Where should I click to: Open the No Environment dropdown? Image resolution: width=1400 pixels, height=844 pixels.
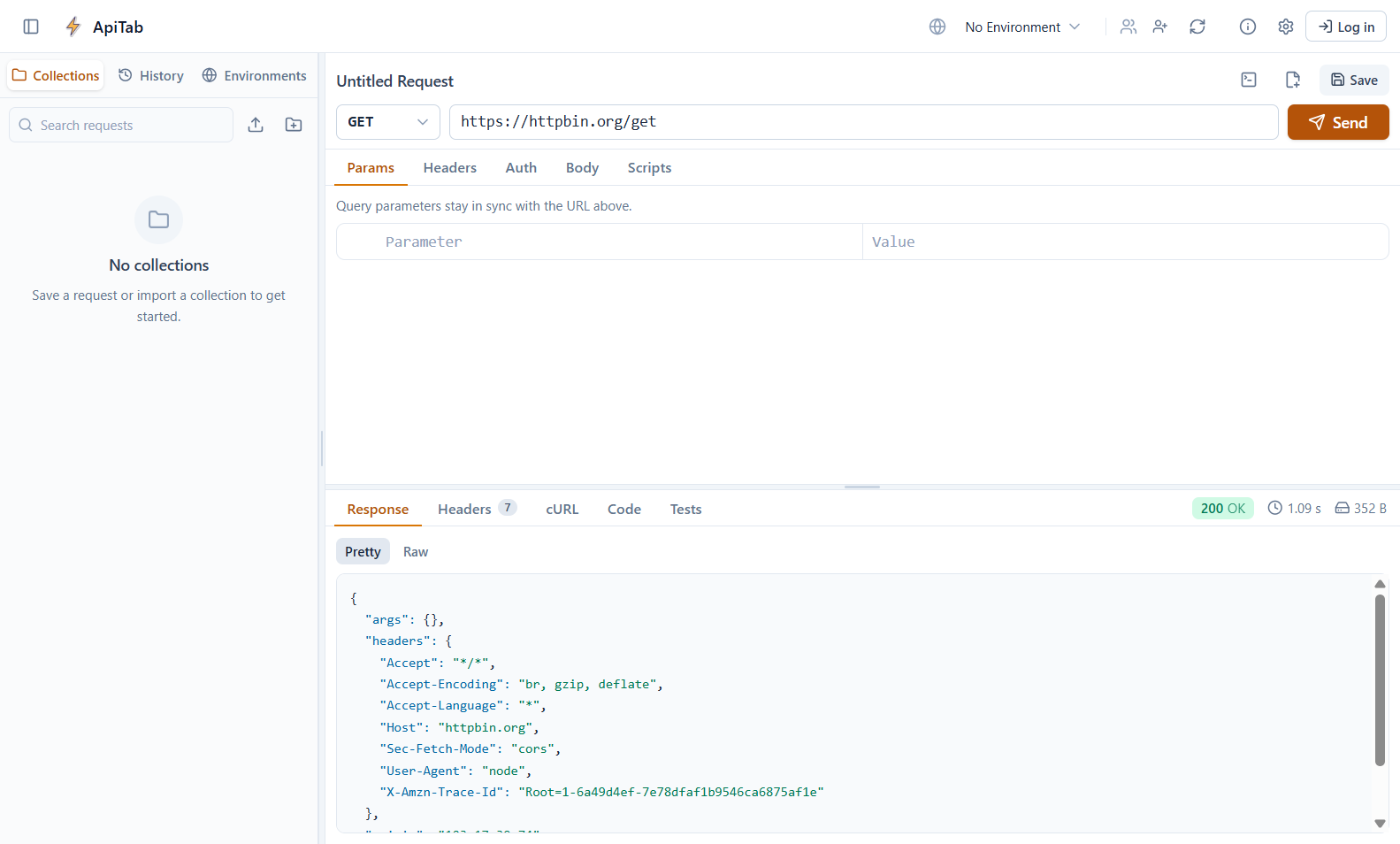coord(1022,27)
